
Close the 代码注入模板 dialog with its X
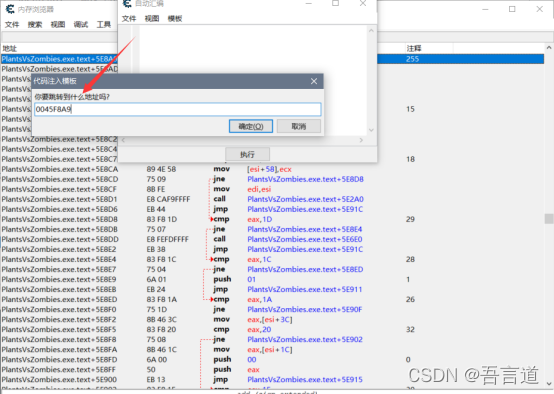point(314,81)
